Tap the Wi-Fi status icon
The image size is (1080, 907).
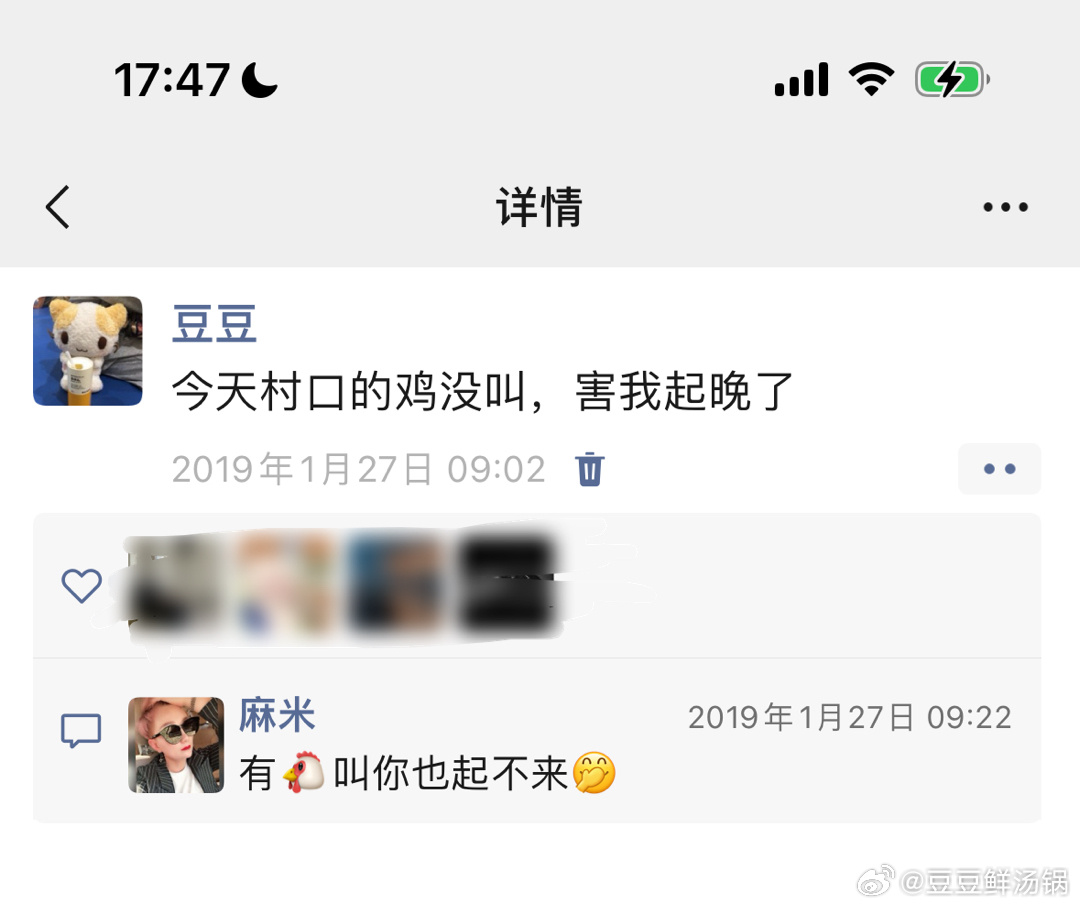(871, 79)
